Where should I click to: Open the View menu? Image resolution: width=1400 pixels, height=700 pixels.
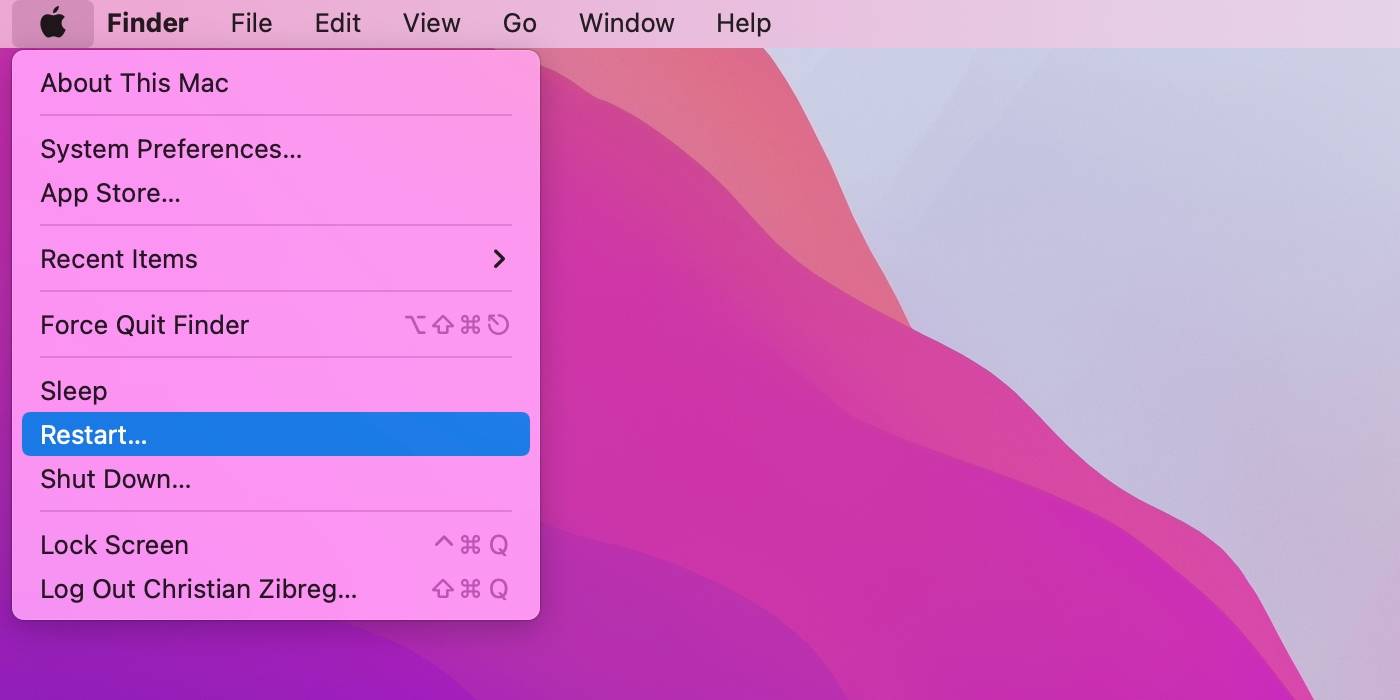pyautogui.click(x=431, y=23)
